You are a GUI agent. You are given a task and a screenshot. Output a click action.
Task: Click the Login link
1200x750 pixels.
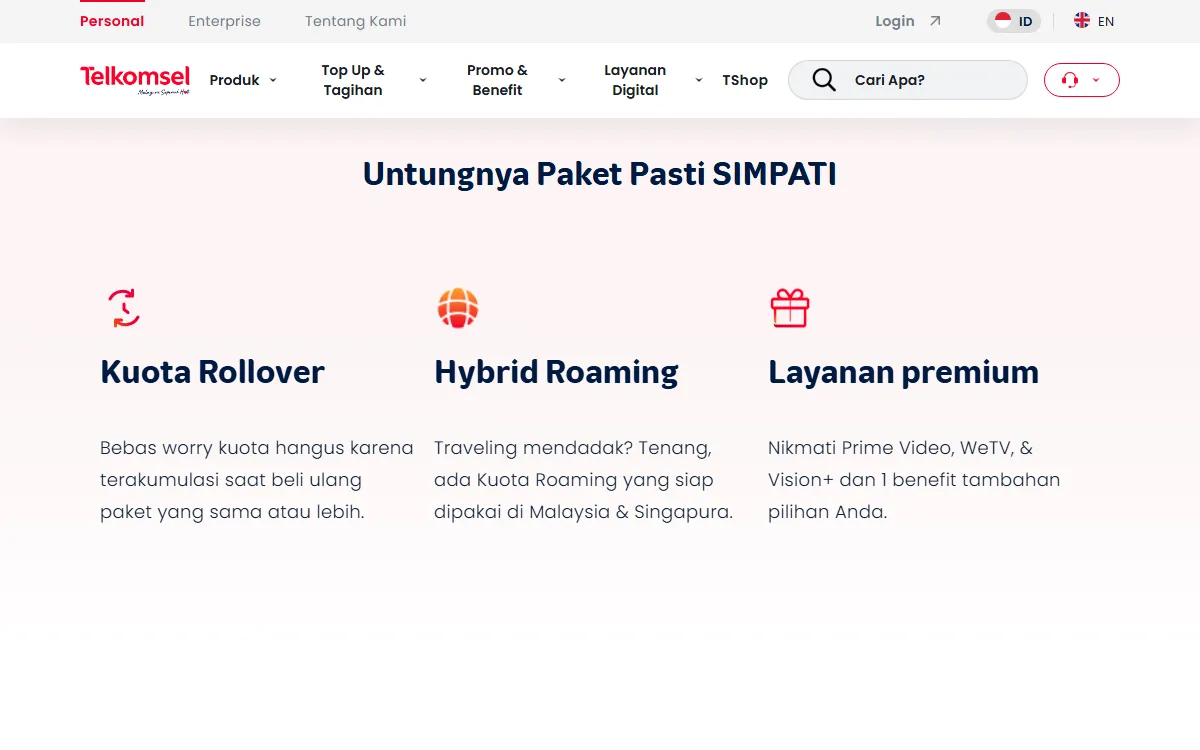tap(895, 21)
